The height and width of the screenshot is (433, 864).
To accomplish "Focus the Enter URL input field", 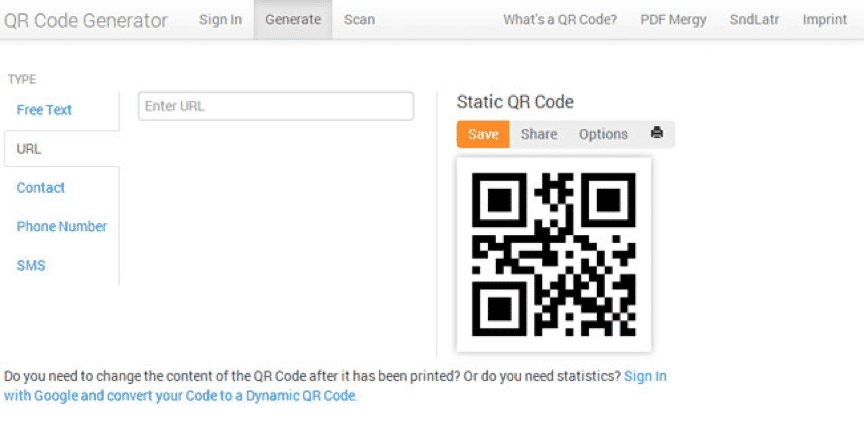I will (x=276, y=106).
